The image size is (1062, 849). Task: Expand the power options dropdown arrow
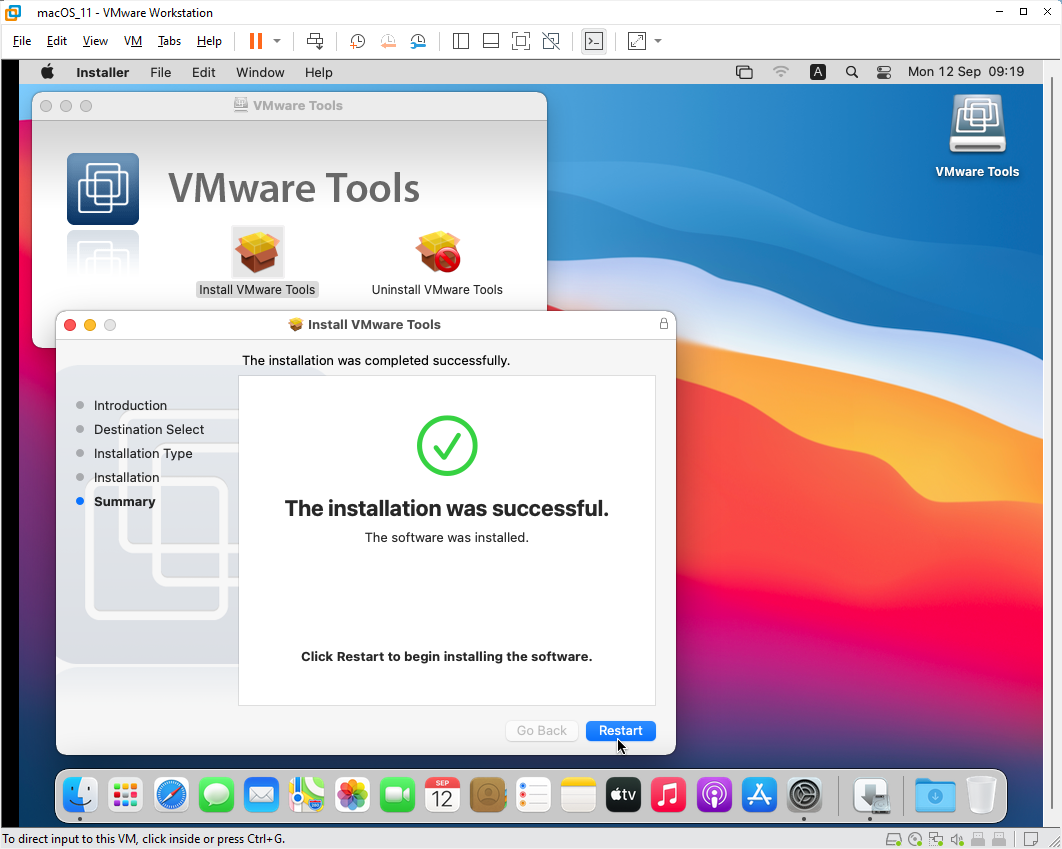(277, 41)
